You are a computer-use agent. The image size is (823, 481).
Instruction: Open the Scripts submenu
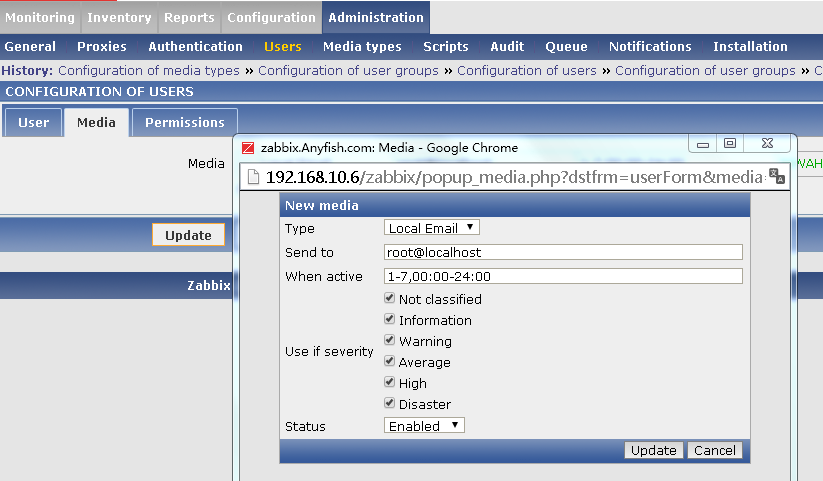pyautogui.click(x=446, y=47)
